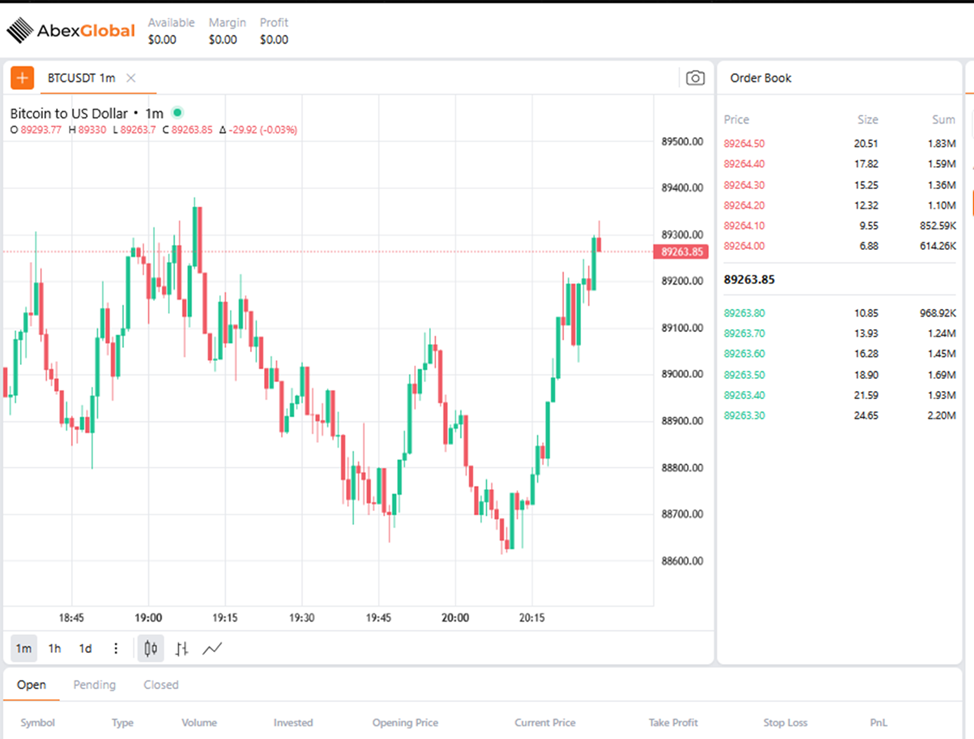Select the candlestick chart style icon
Viewport: 974px width, 739px height.
[x=150, y=648]
